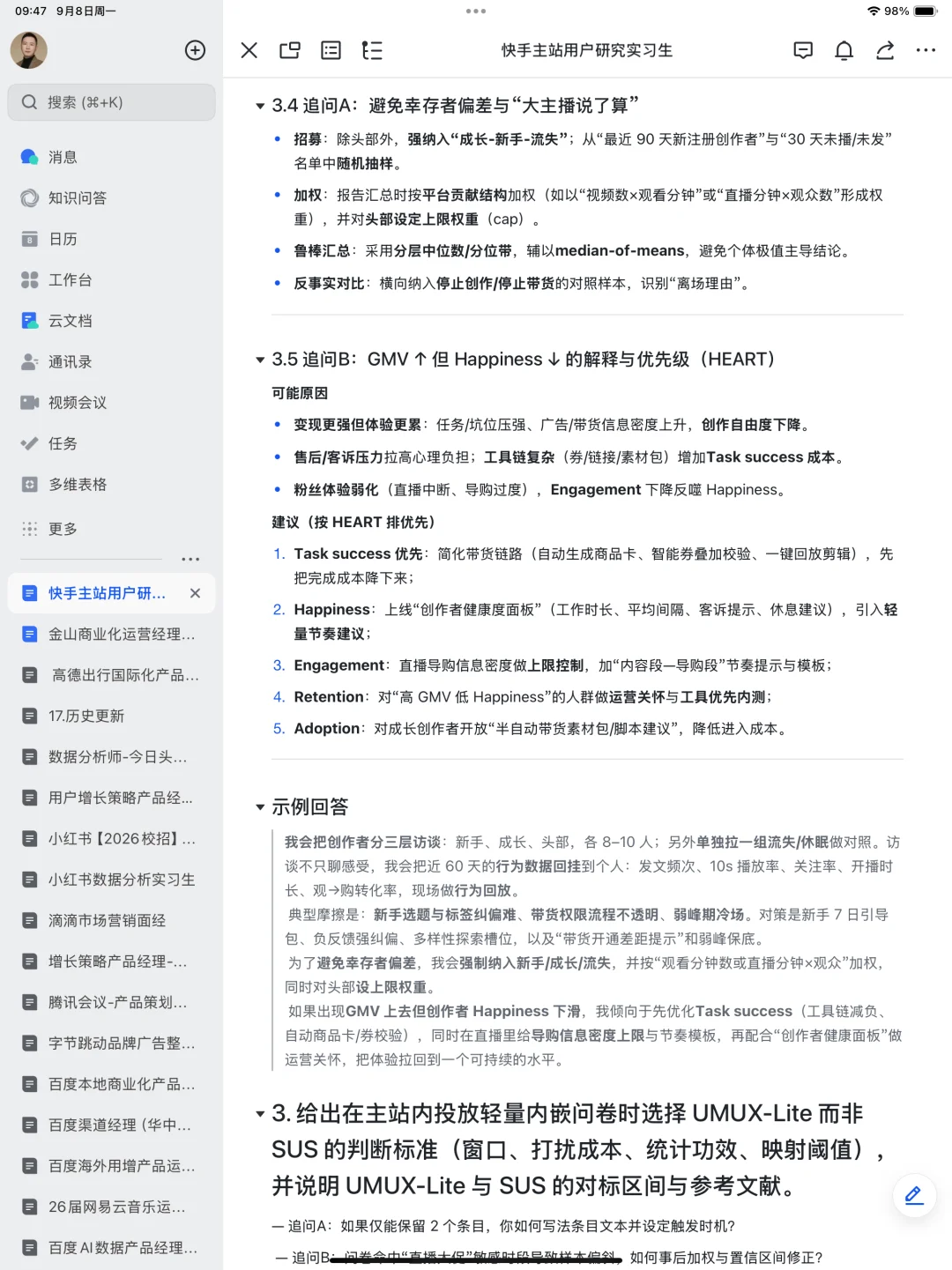Check the battery indicator in status bar

(926, 11)
